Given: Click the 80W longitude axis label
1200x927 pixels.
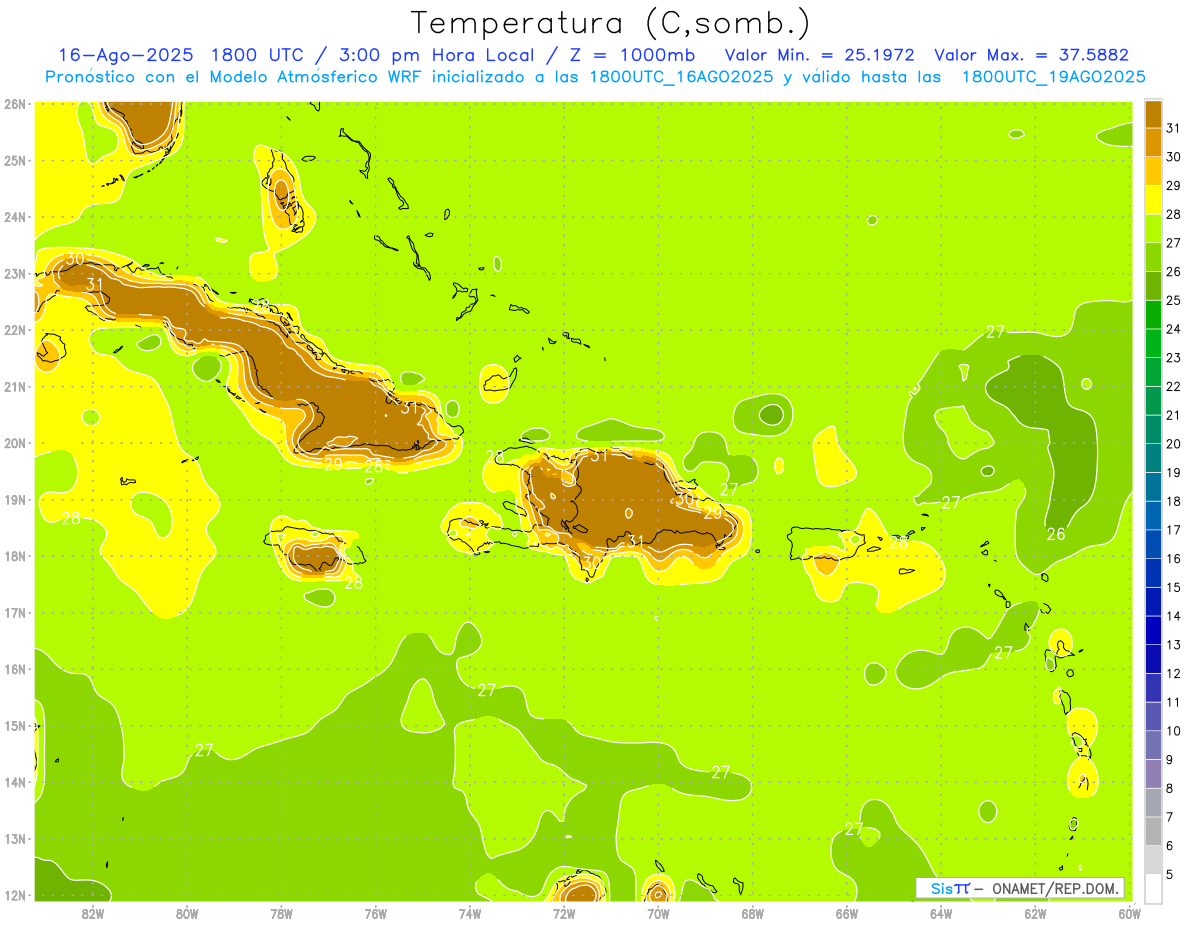Looking at the screenshot, I should (187, 912).
